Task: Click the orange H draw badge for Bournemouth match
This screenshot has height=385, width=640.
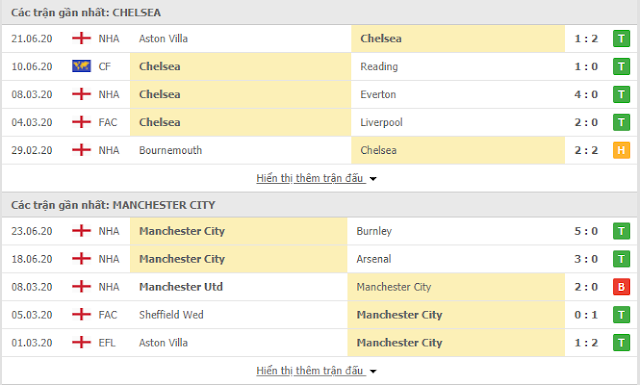Action: (621, 150)
